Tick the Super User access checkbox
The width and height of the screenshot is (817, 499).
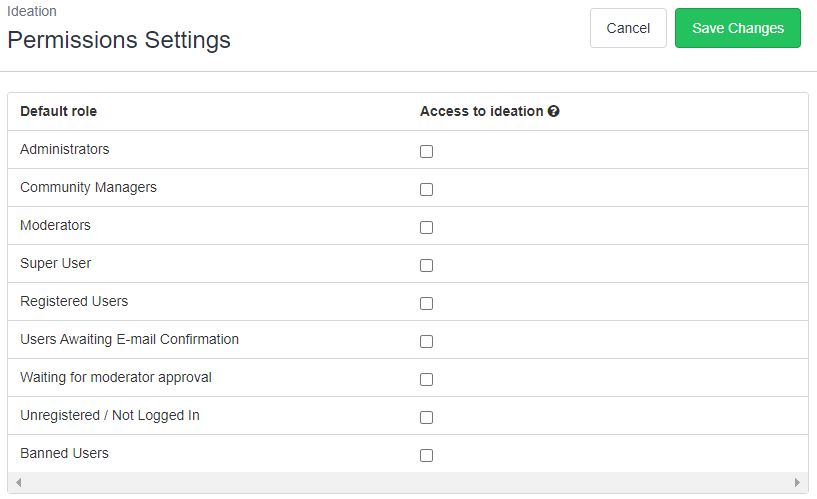(x=426, y=265)
